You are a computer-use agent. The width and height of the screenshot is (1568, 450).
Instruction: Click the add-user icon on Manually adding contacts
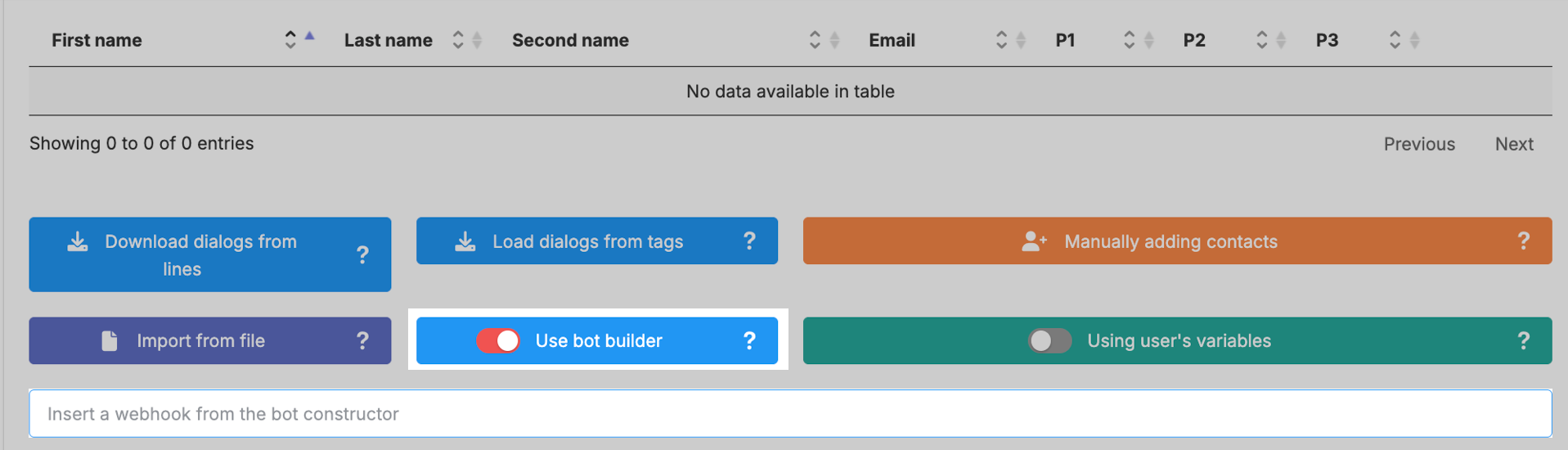1034,241
